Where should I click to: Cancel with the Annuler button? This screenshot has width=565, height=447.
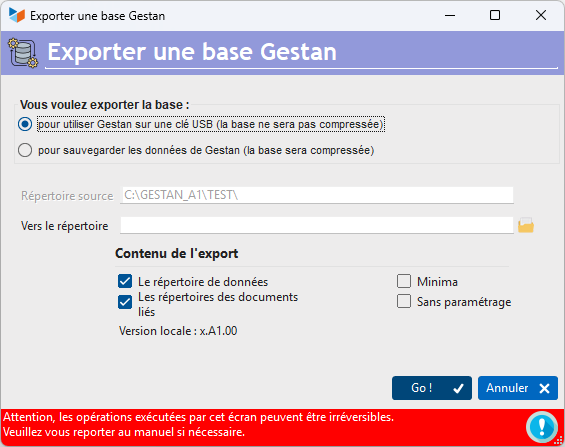pos(518,388)
